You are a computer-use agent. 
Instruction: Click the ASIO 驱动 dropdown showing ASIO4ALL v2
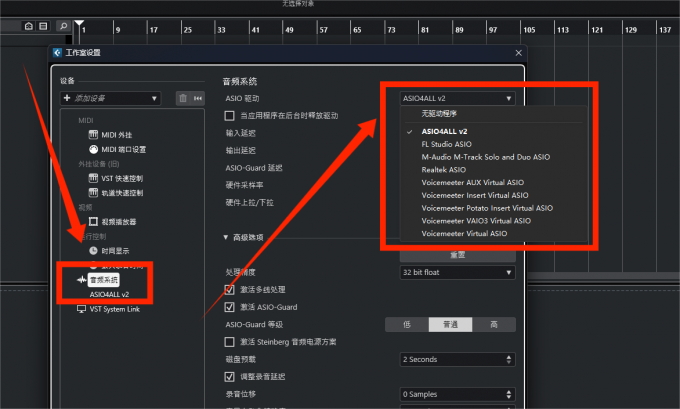(457, 98)
